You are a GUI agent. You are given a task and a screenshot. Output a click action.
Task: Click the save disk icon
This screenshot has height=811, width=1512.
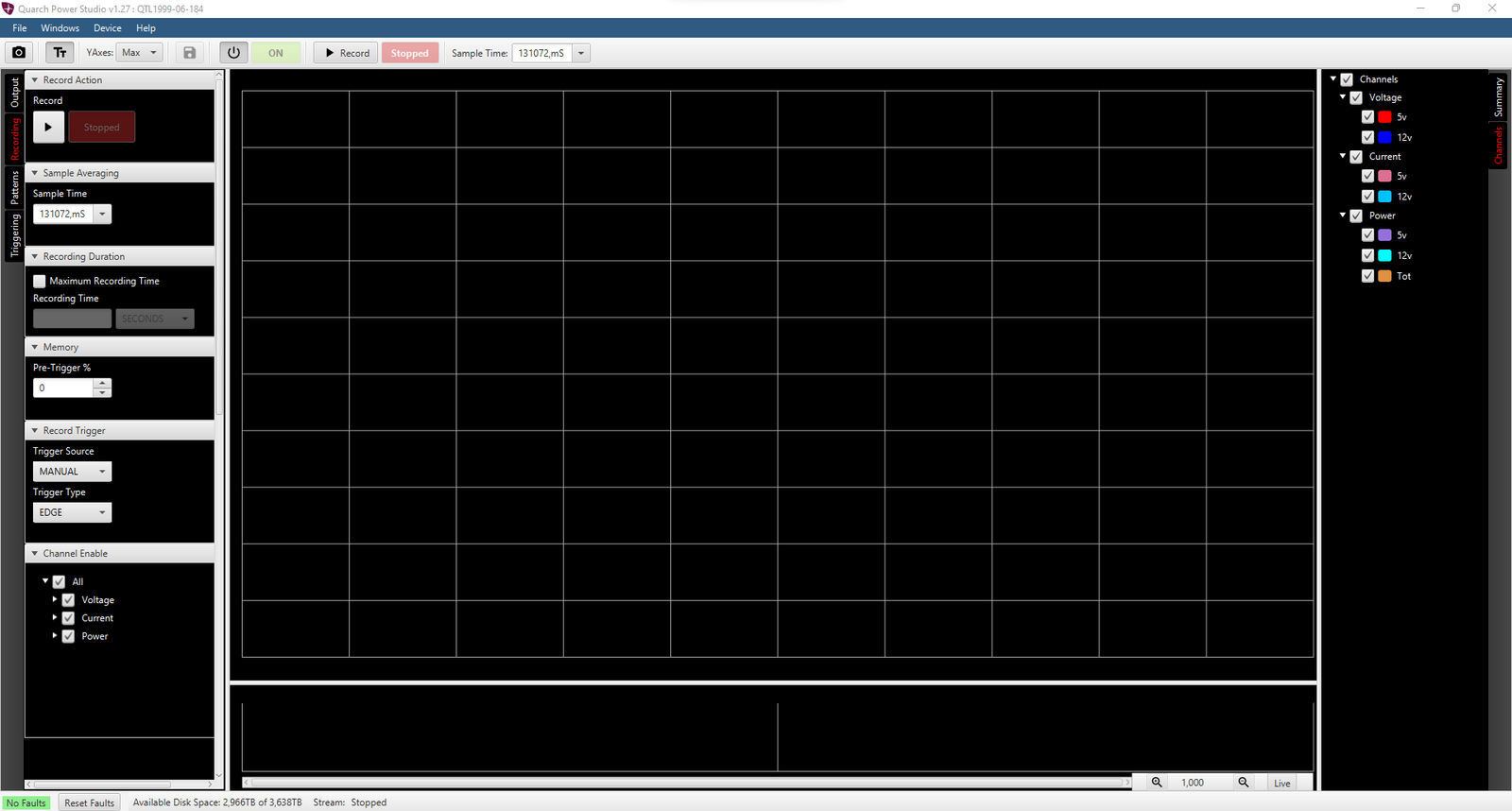click(190, 53)
